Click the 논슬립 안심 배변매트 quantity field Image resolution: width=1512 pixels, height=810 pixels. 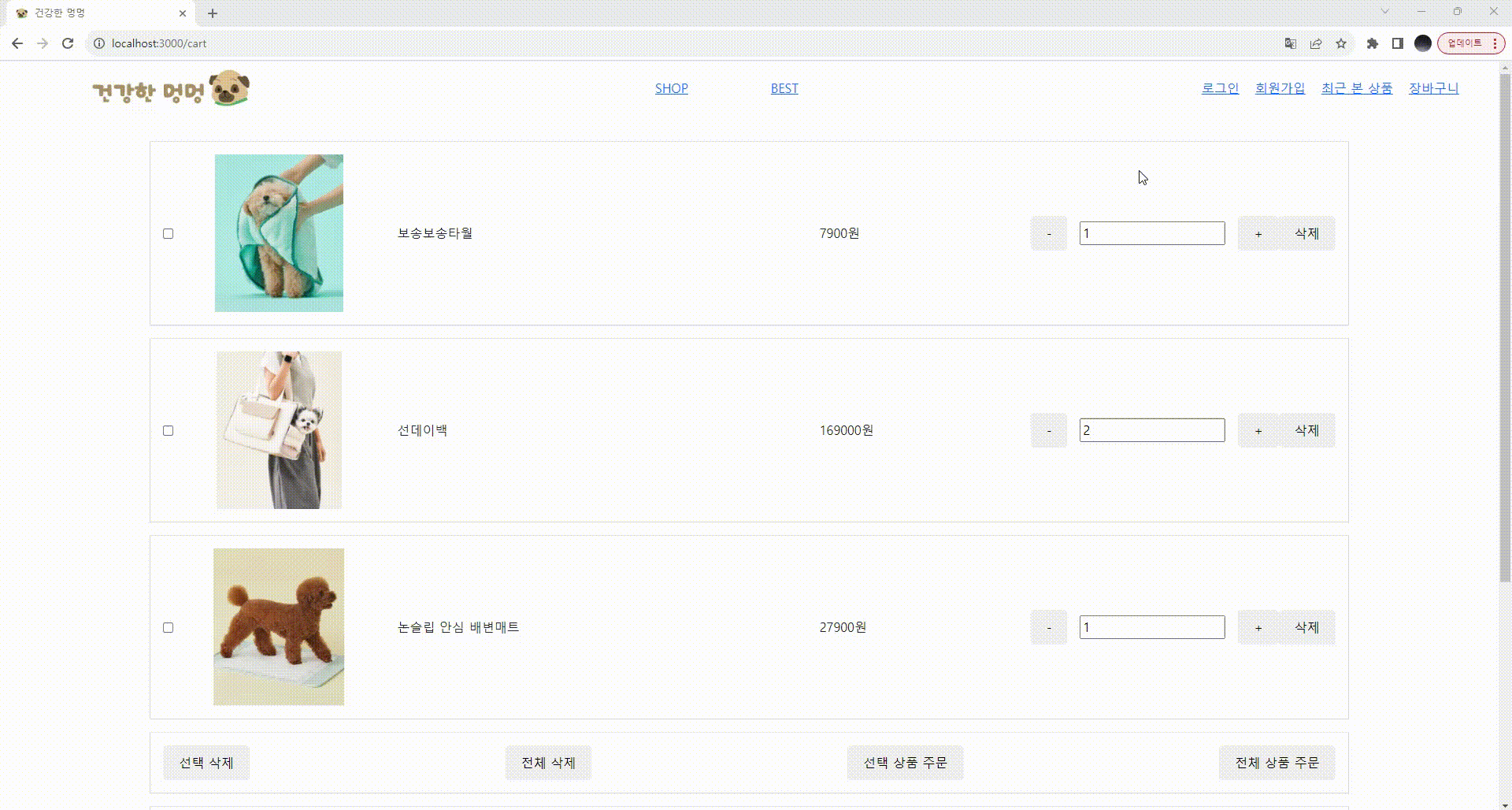point(1152,627)
